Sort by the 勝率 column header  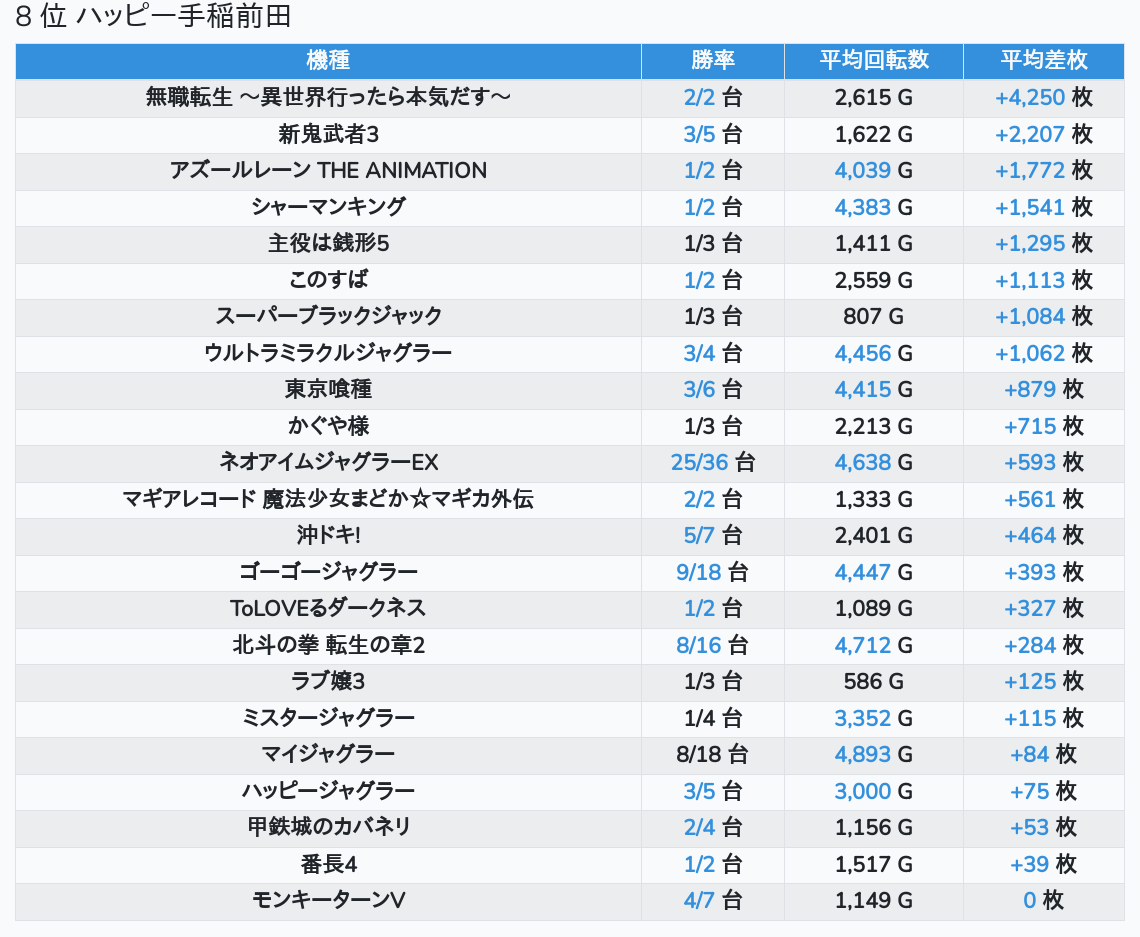click(712, 60)
